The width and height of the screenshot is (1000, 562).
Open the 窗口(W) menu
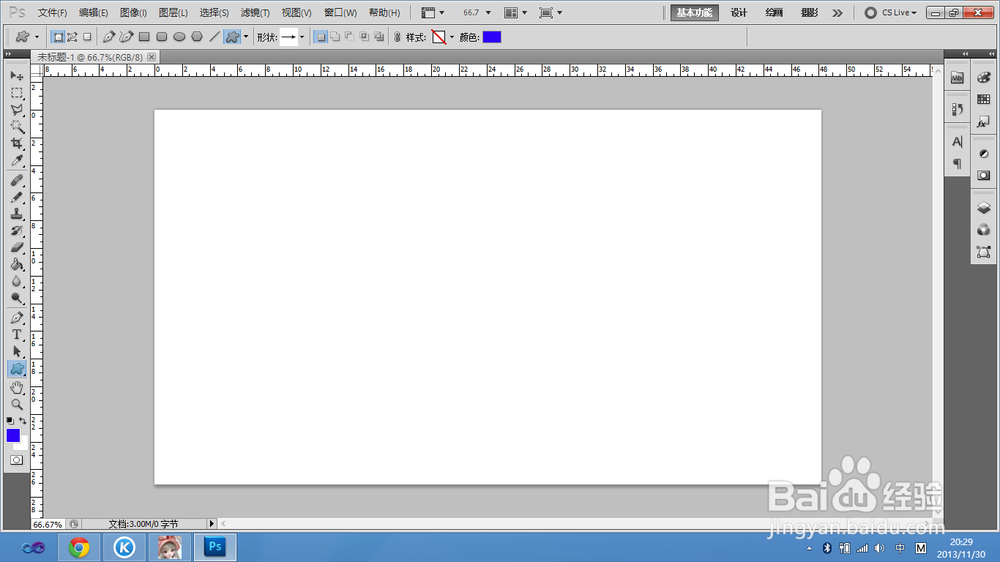(341, 13)
